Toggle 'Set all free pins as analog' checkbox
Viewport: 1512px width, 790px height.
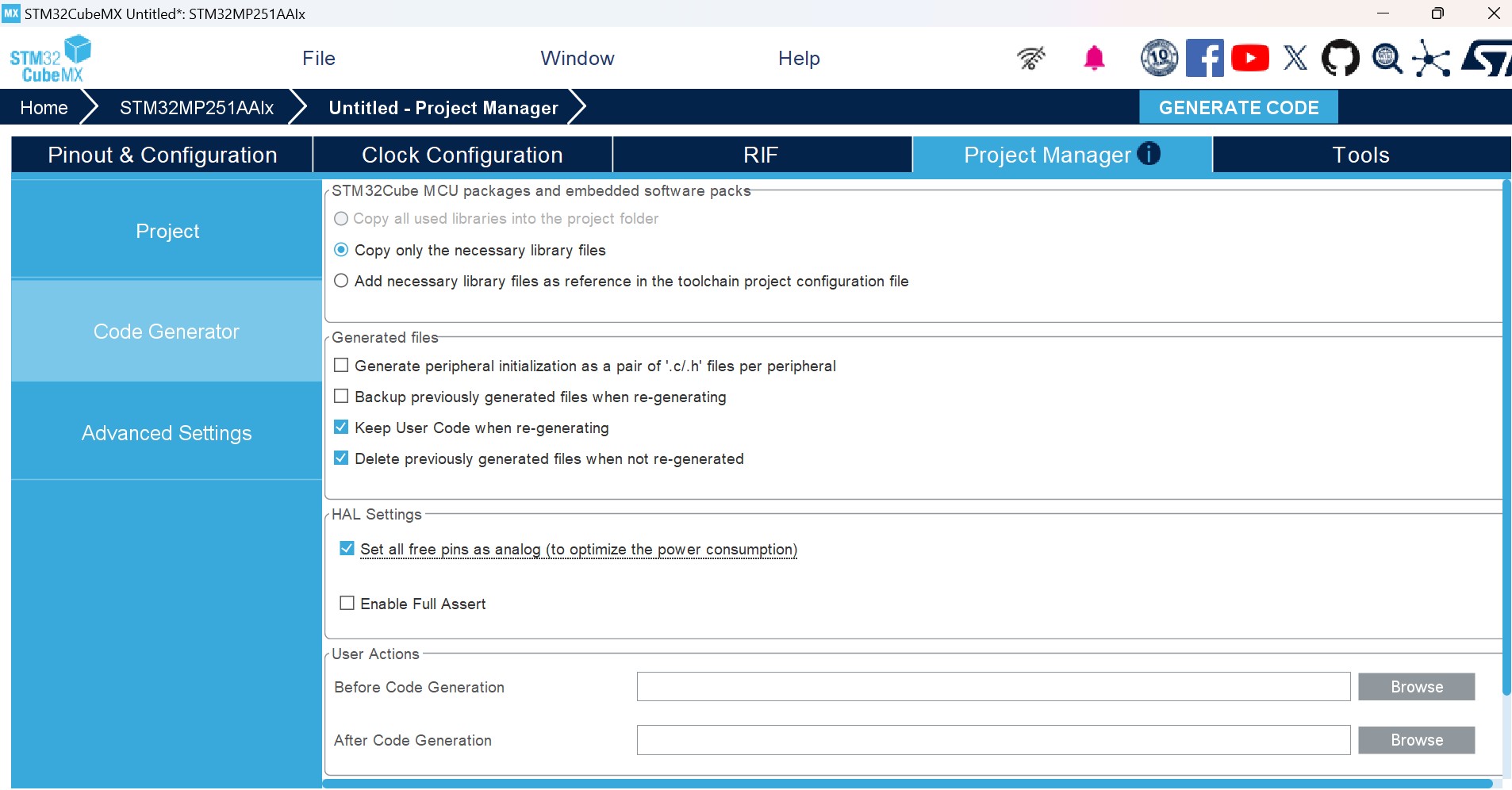[347, 549]
